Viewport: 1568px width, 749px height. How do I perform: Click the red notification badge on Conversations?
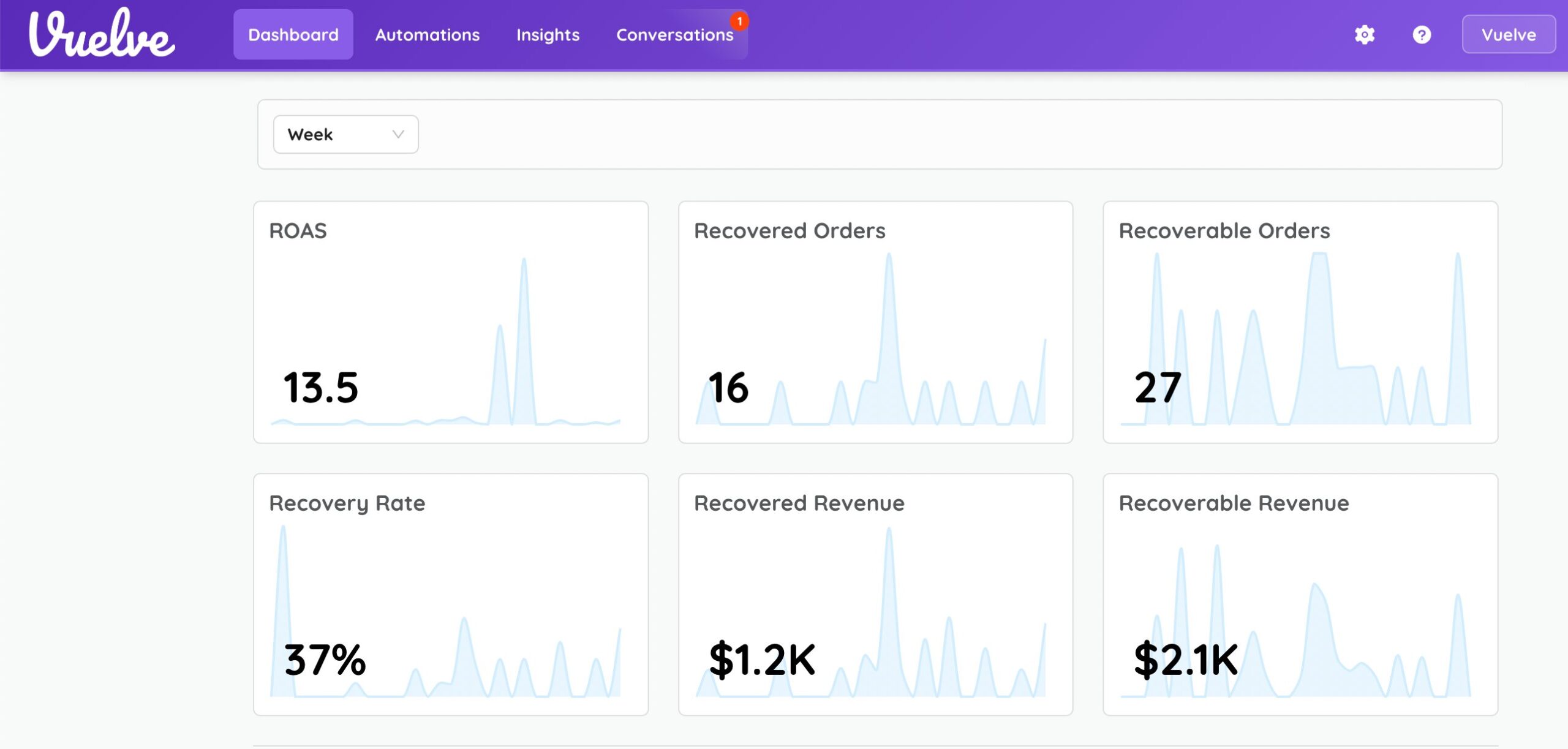(x=739, y=21)
